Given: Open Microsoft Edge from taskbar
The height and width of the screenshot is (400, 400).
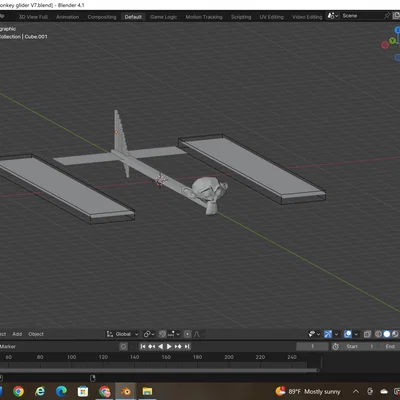Looking at the screenshot, I should pos(61,391).
